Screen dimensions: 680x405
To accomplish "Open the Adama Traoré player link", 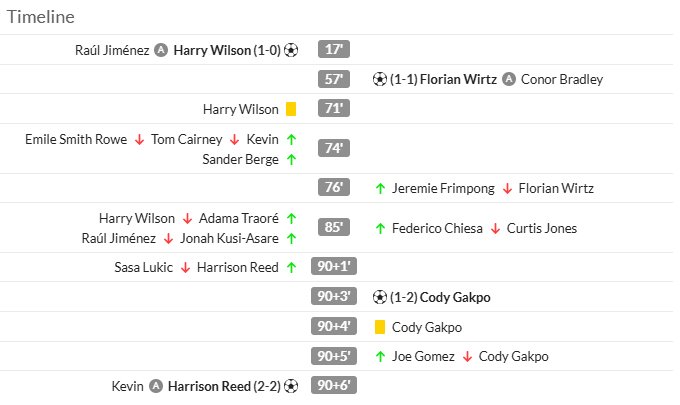I will 239,218.
